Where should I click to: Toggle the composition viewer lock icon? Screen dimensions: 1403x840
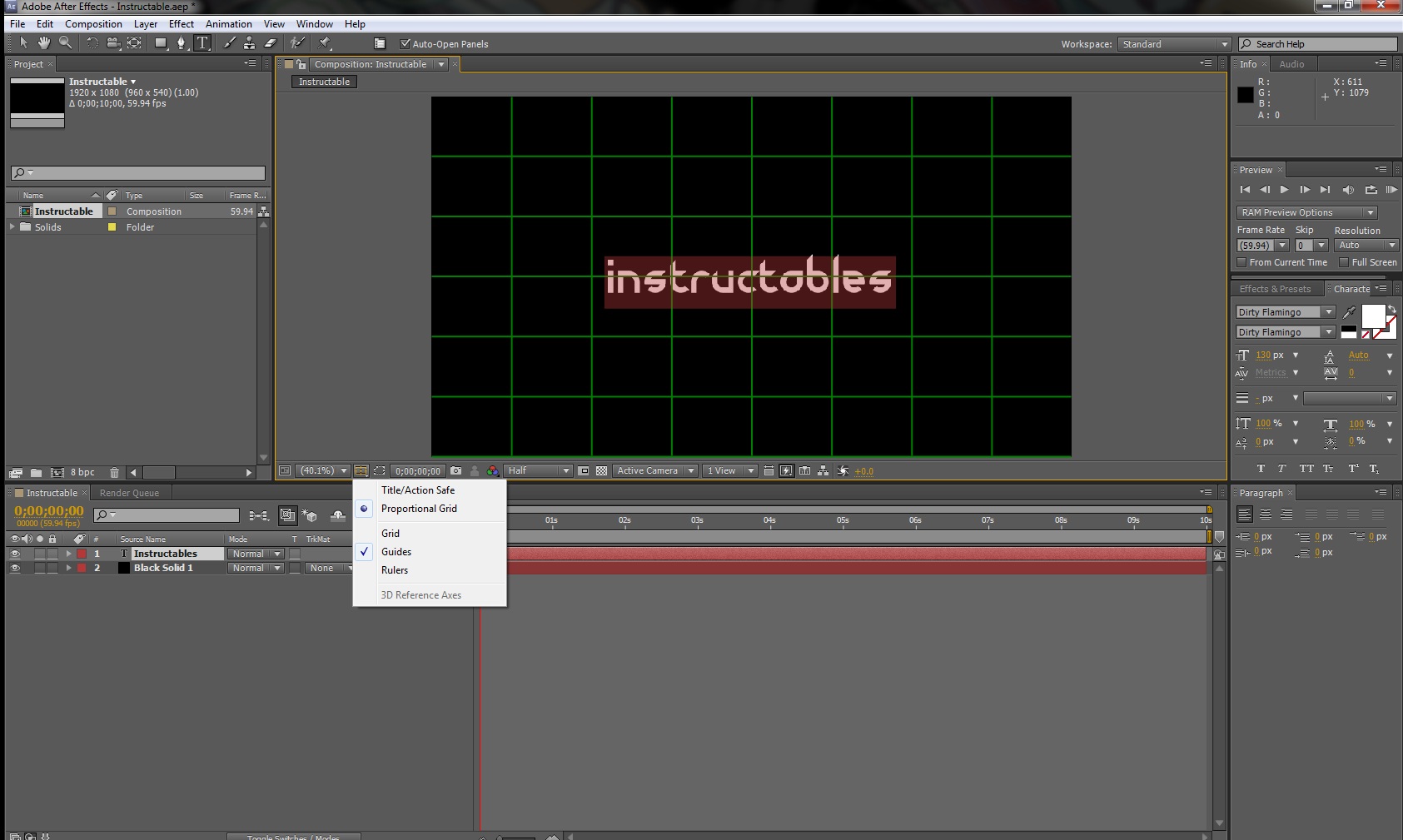coord(301,64)
